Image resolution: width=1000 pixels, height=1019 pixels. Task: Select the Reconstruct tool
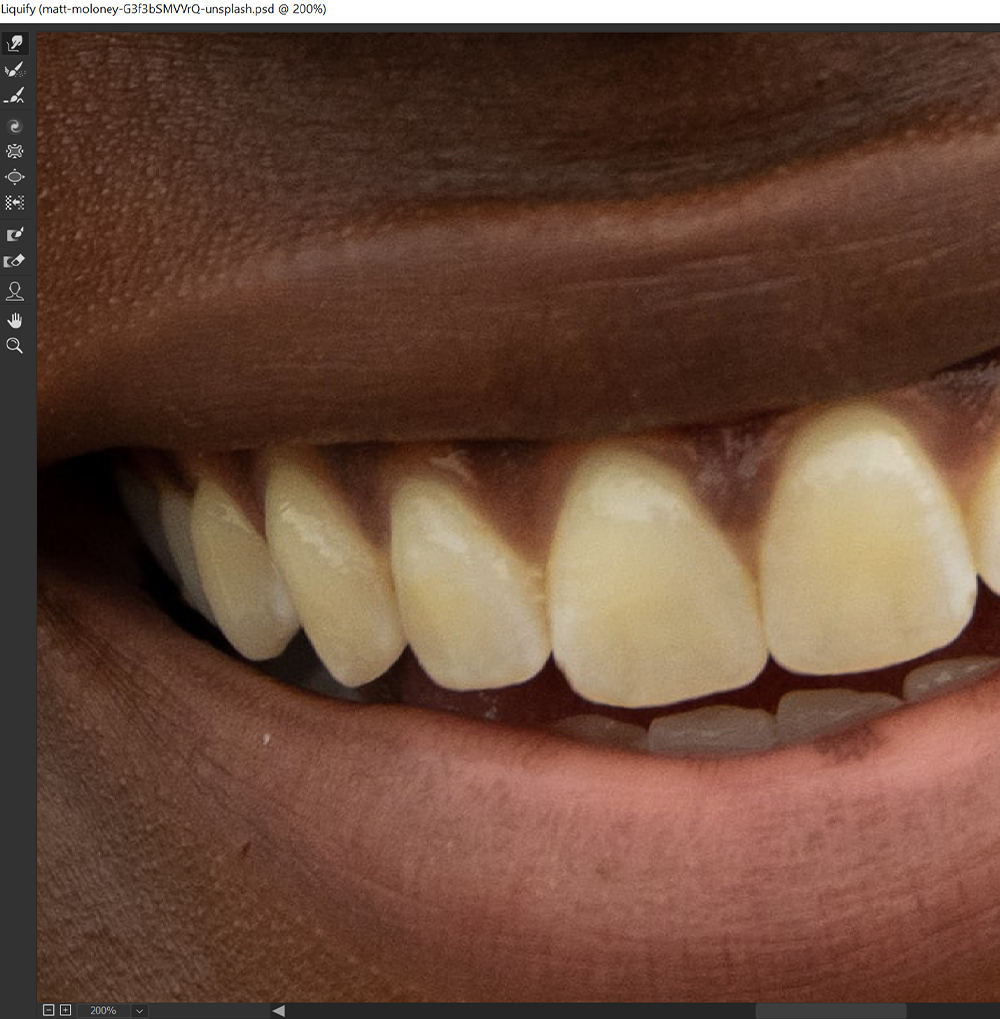point(14,70)
